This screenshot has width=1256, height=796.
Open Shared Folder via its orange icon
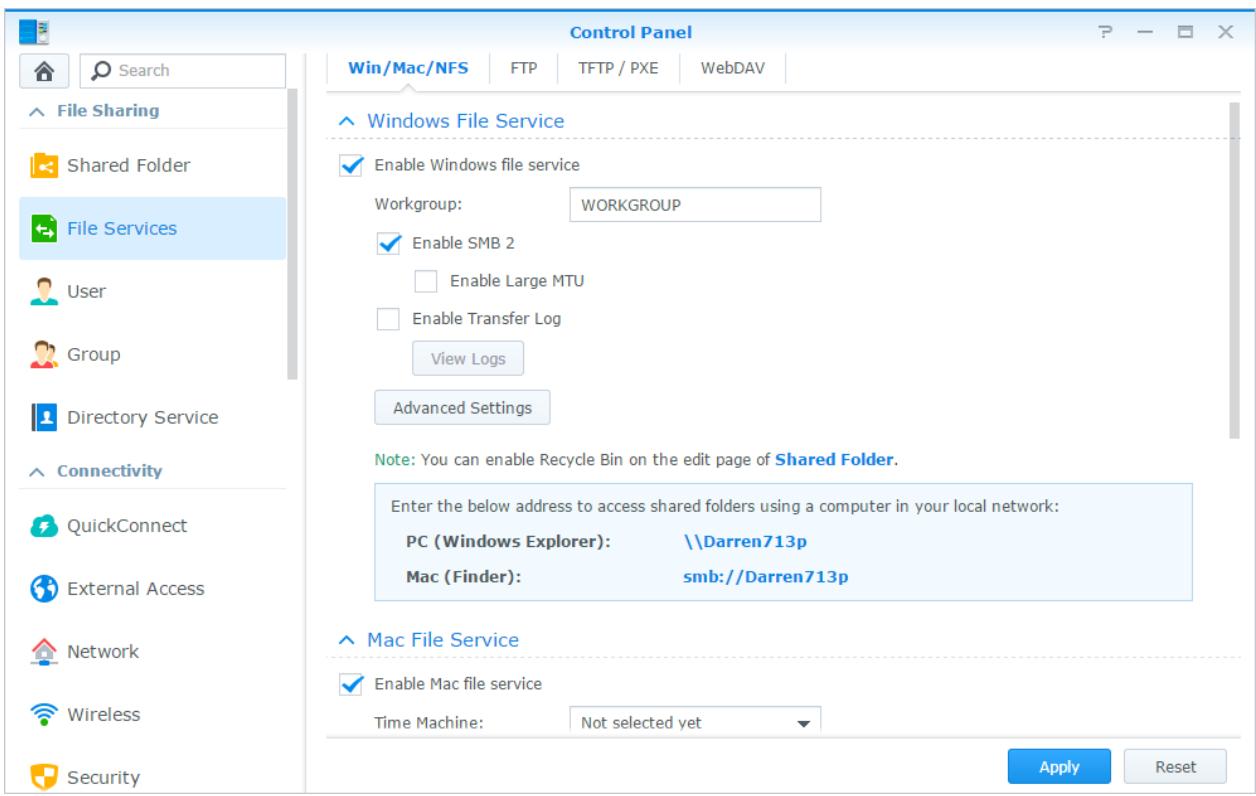44,166
